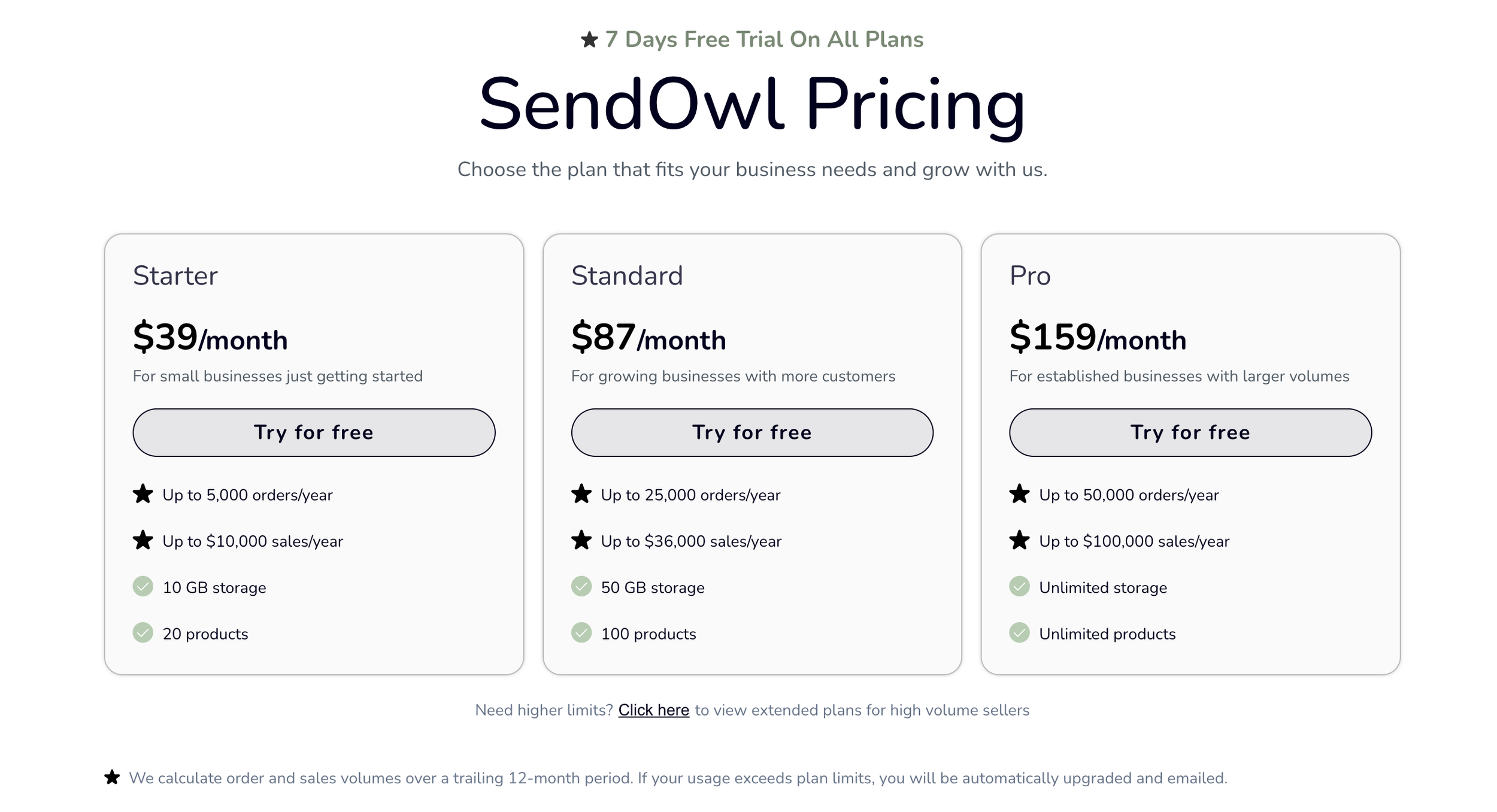This screenshot has width=1497, height=812.
Task: Click star icon next to $36,000 sales/year
Action: click(581, 540)
